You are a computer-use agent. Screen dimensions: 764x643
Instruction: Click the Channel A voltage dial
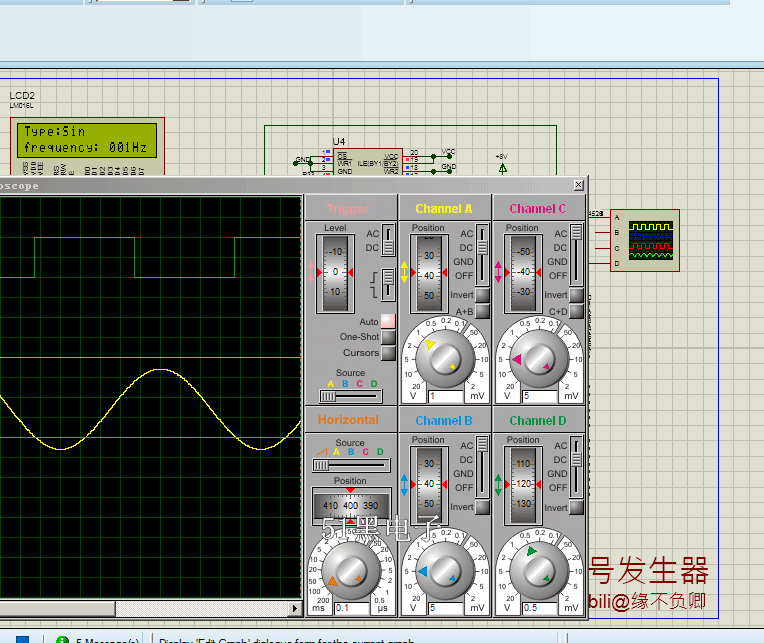445,359
